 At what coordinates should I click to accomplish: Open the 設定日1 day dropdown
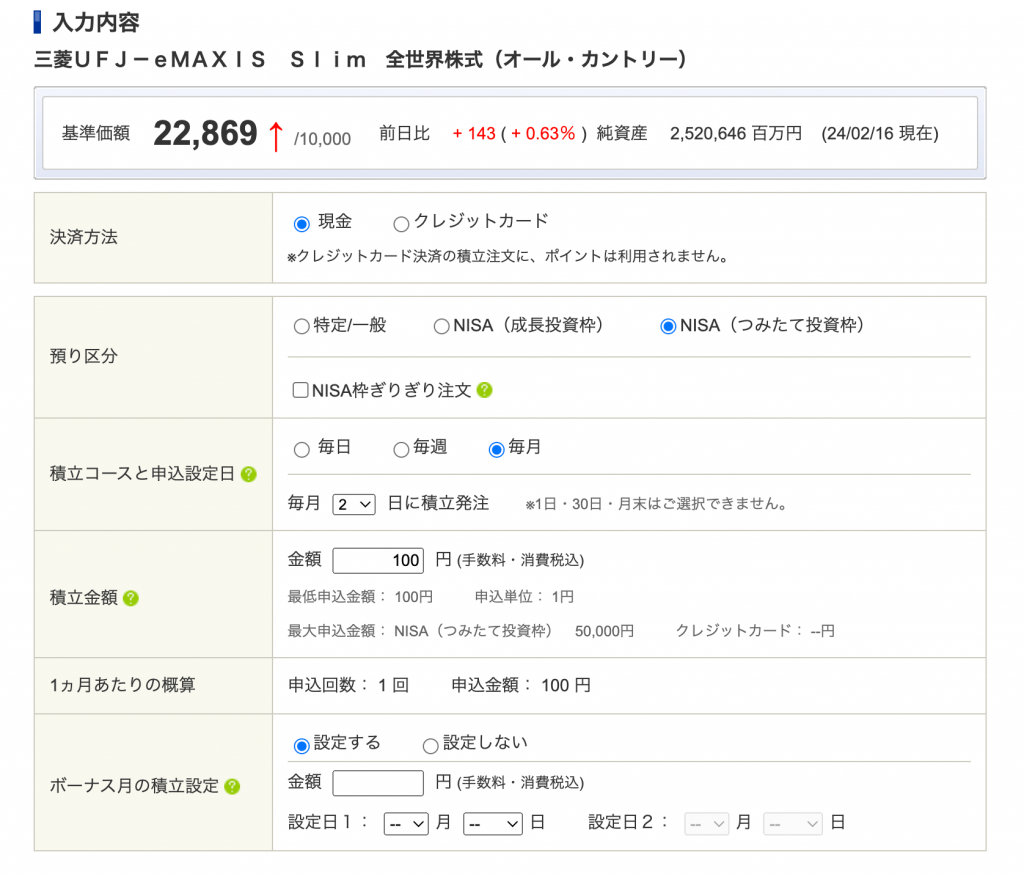(492, 822)
